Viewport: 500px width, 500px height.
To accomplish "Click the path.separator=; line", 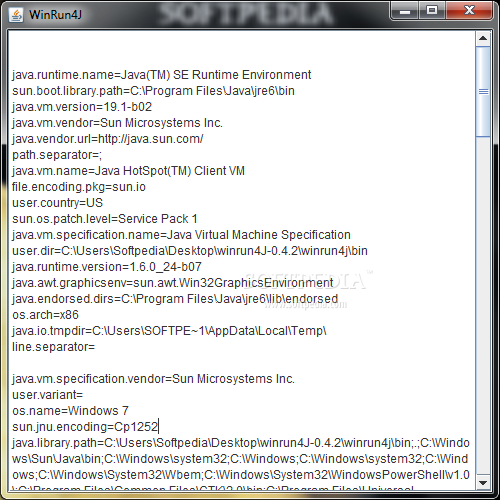I will coord(57,155).
